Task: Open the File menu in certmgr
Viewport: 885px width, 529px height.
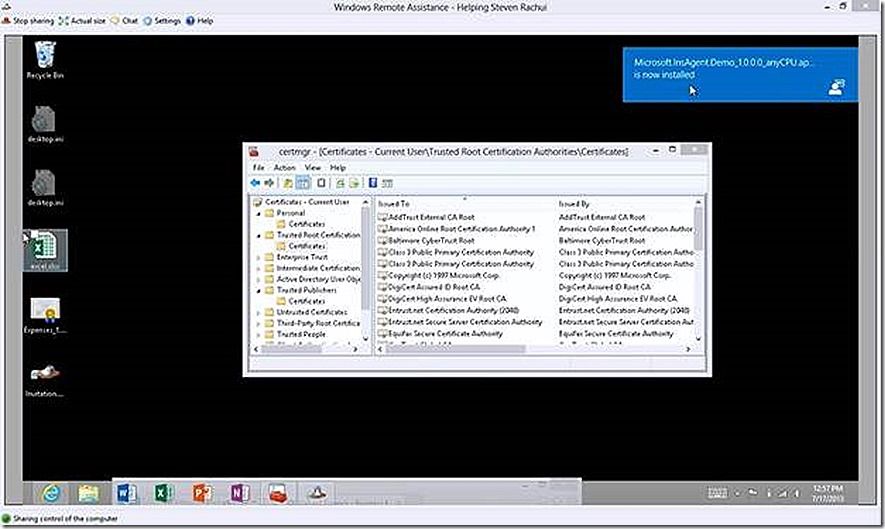Action: [259, 168]
